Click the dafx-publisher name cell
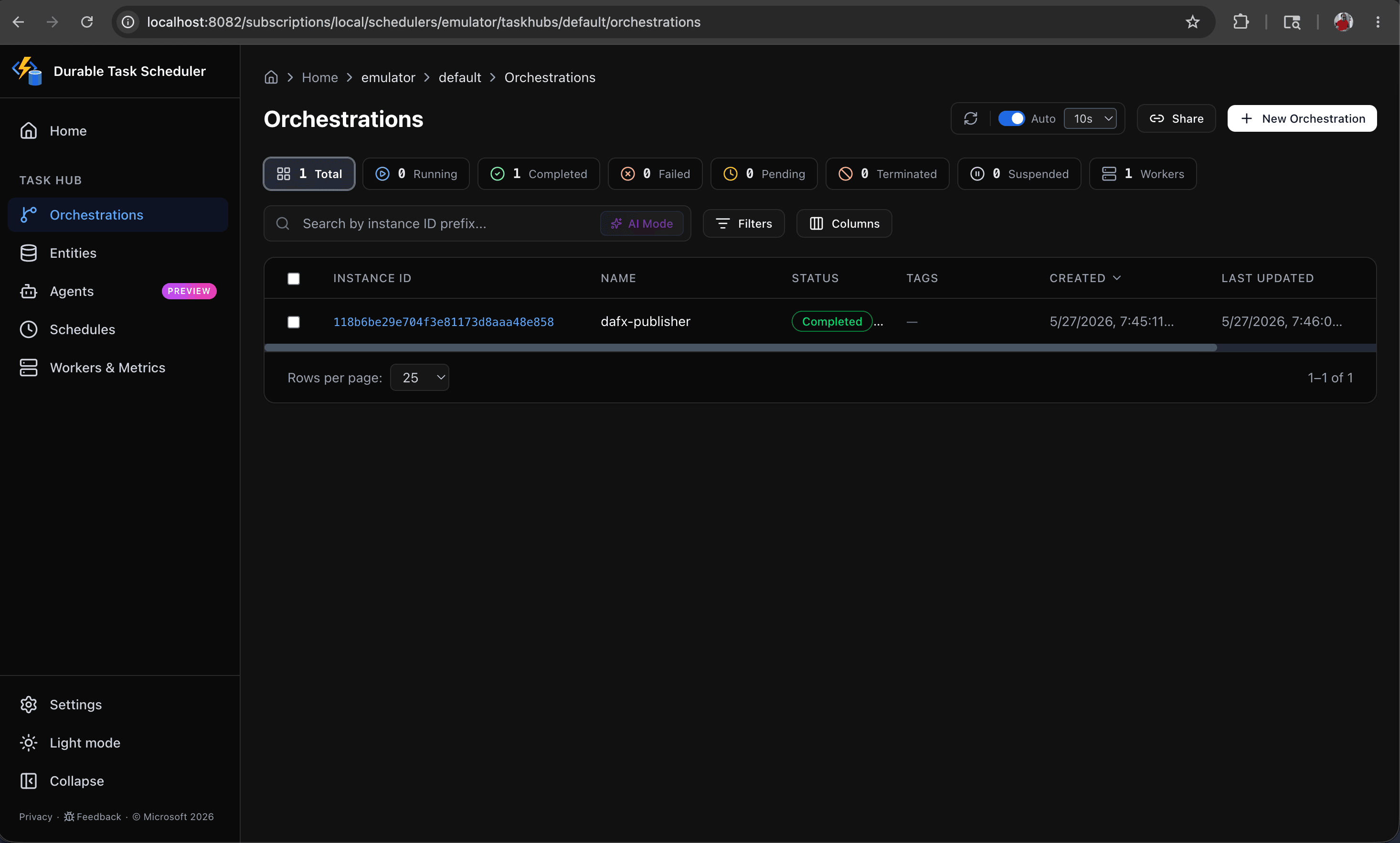This screenshot has height=843, width=1400. (x=646, y=322)
